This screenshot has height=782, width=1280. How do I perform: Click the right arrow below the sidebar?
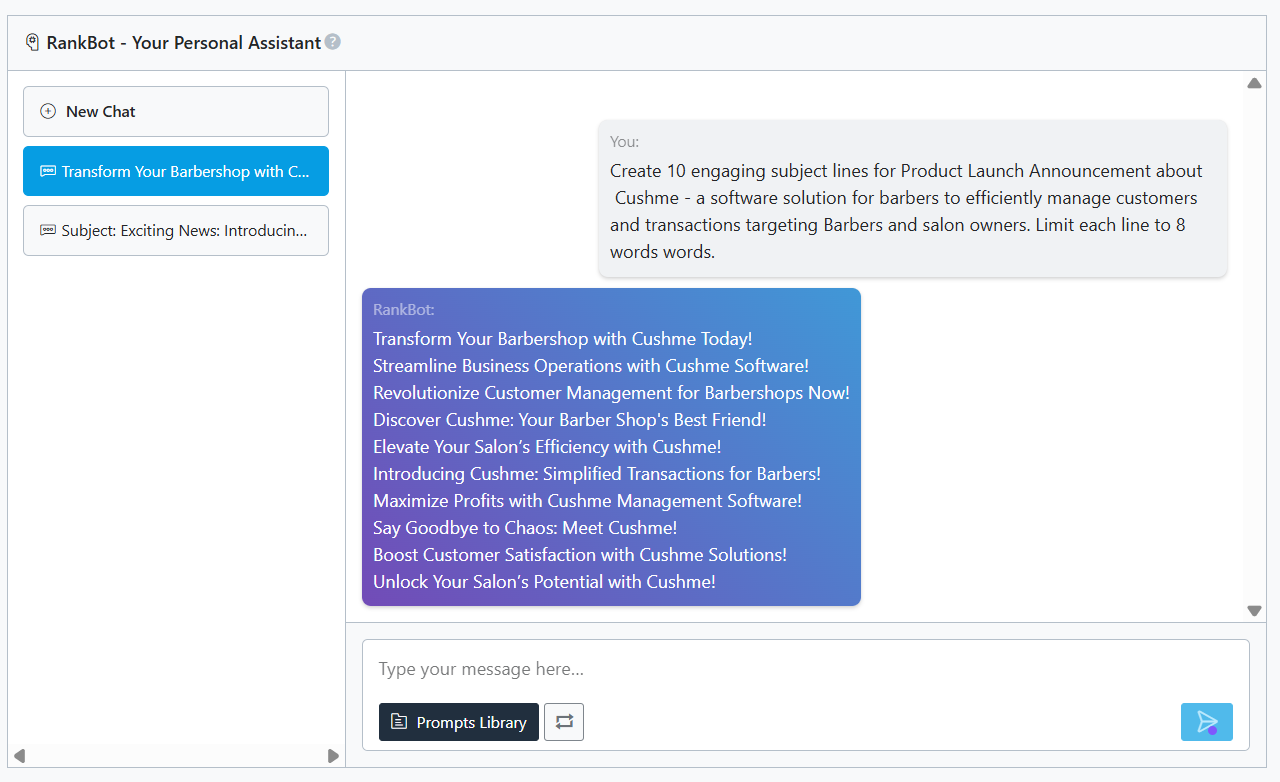point(333,757)
